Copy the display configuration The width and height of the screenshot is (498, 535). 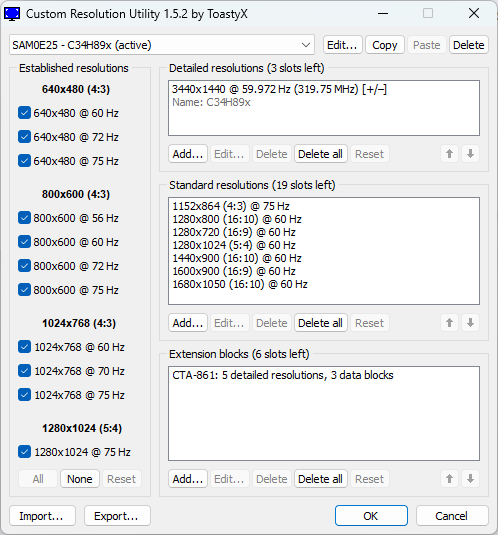385,45
